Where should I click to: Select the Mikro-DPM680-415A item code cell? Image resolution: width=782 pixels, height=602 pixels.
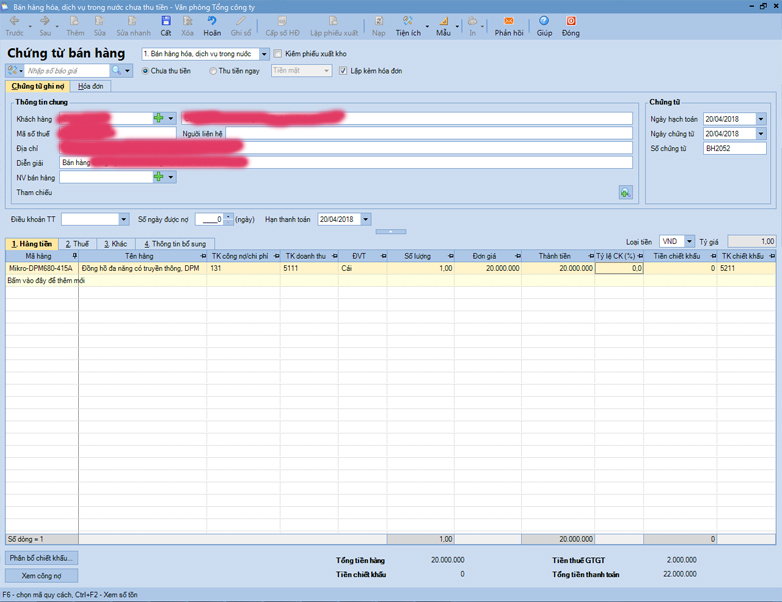41,268
